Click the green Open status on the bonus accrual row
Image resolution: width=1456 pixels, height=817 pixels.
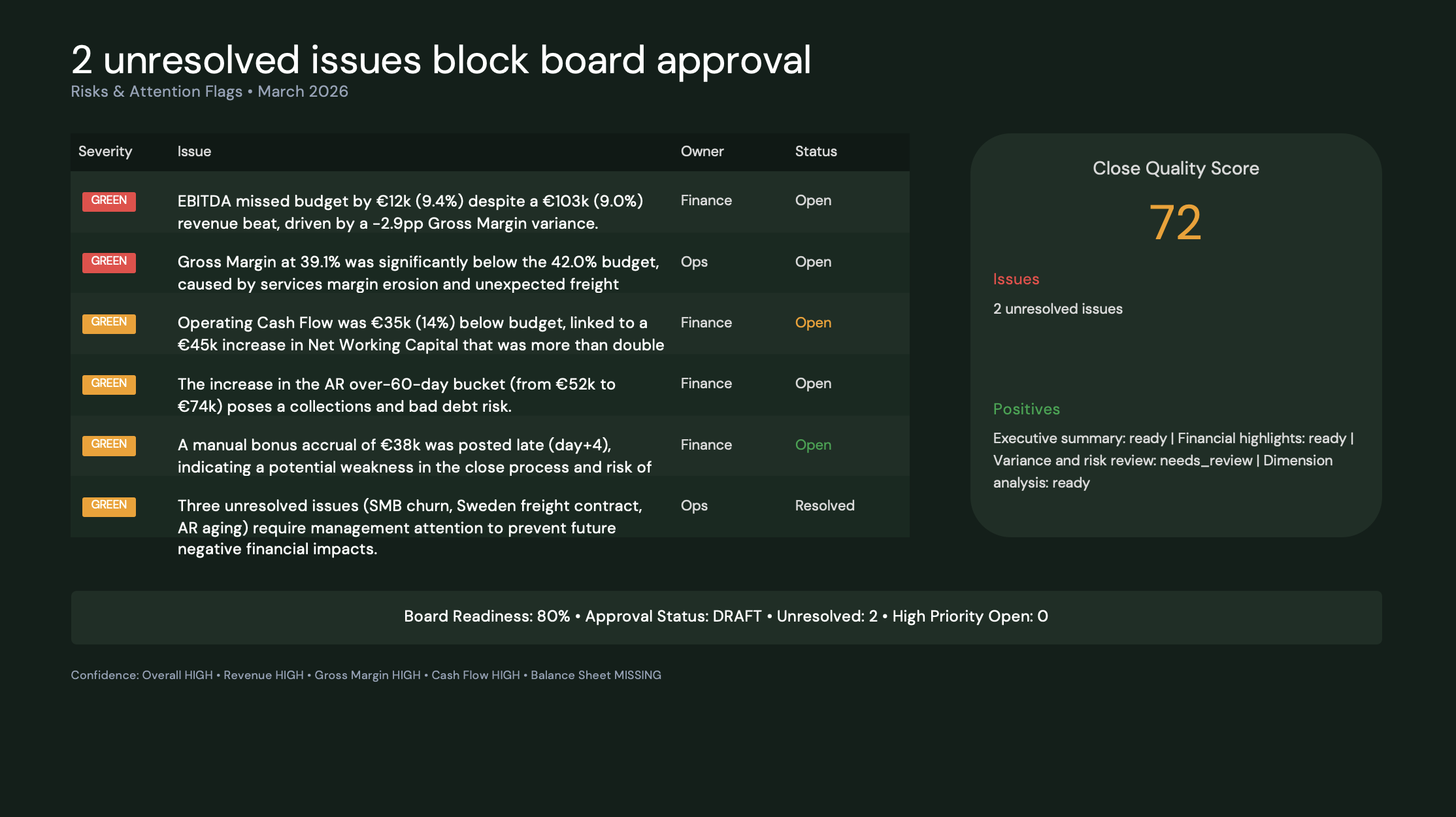point(813,445)
